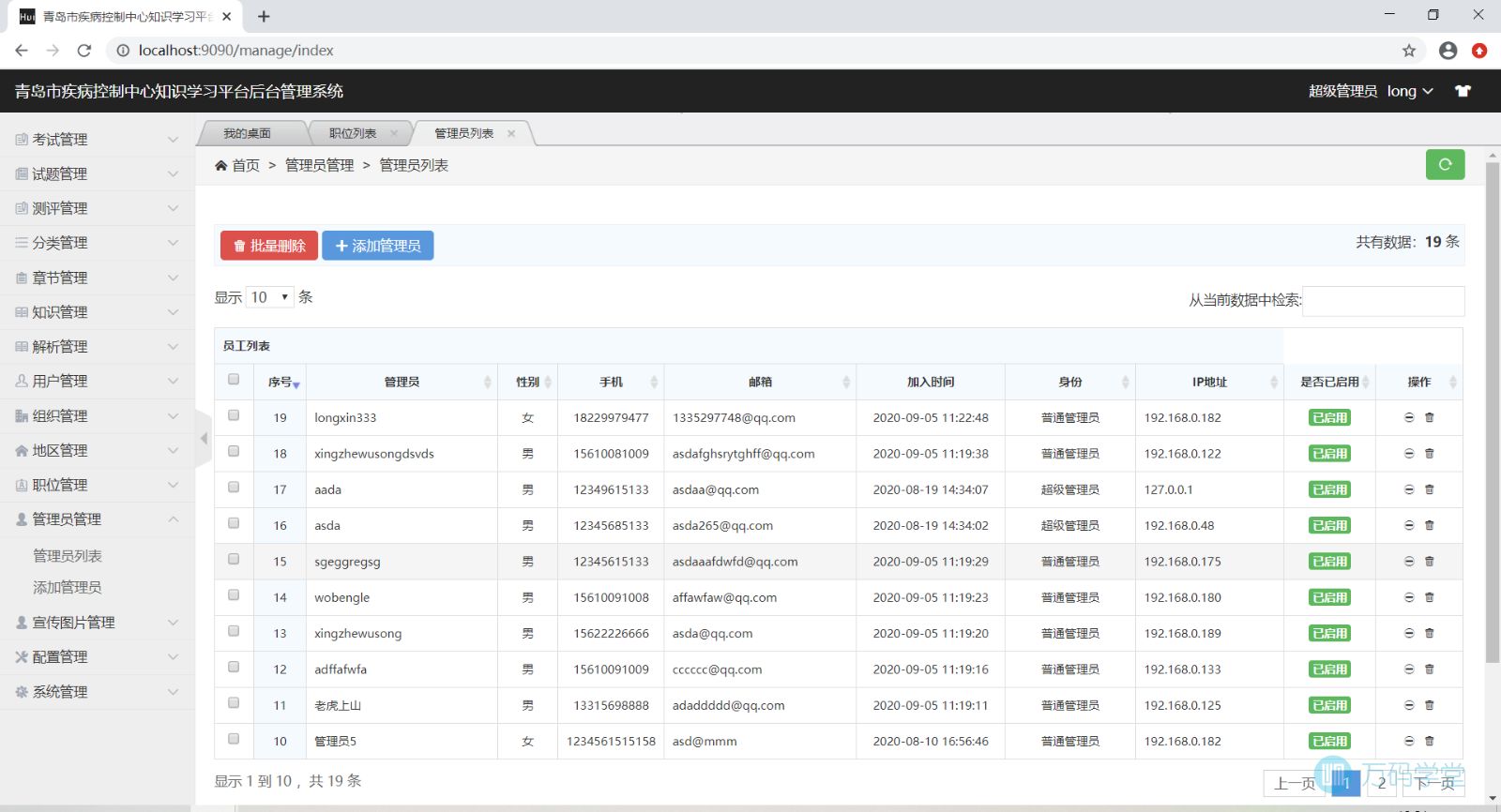
Task: Sort by 序号 column header
Action: [x=280, y=382]
